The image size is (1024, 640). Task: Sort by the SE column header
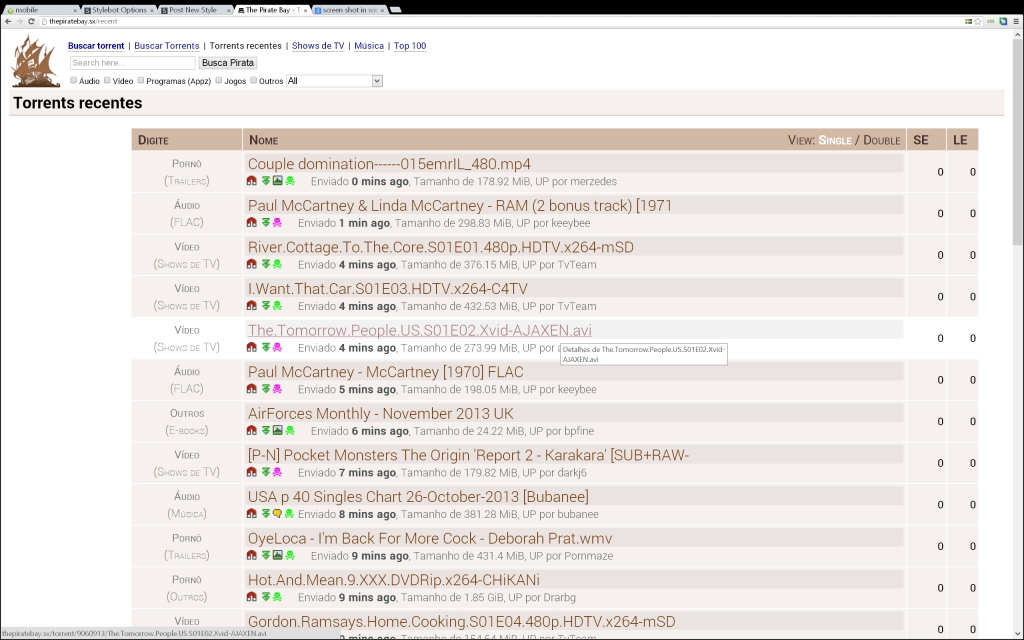point(921,140)
